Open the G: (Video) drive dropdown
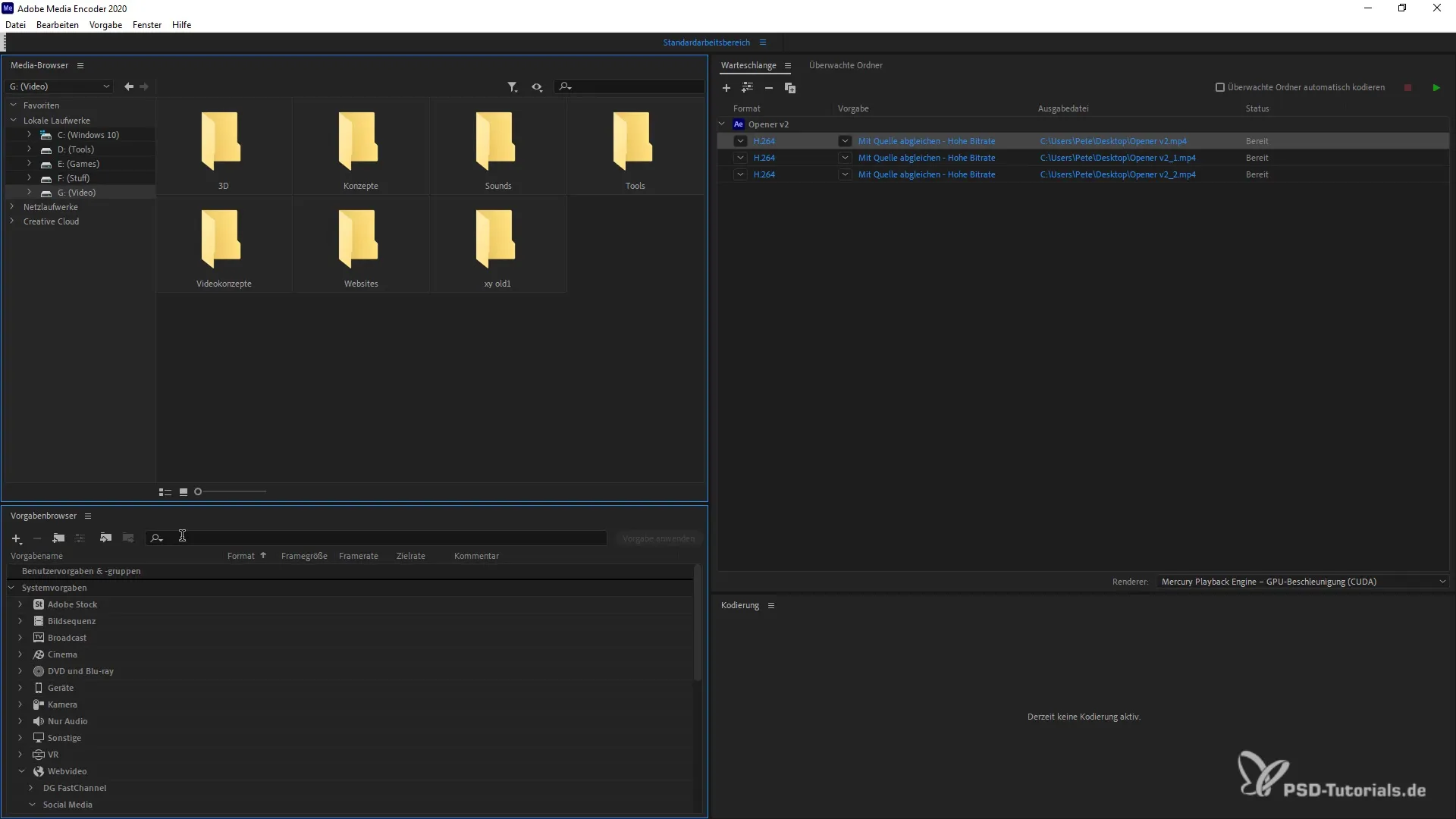Screen dimensions: 1456x819 click(x=59, y=86)
